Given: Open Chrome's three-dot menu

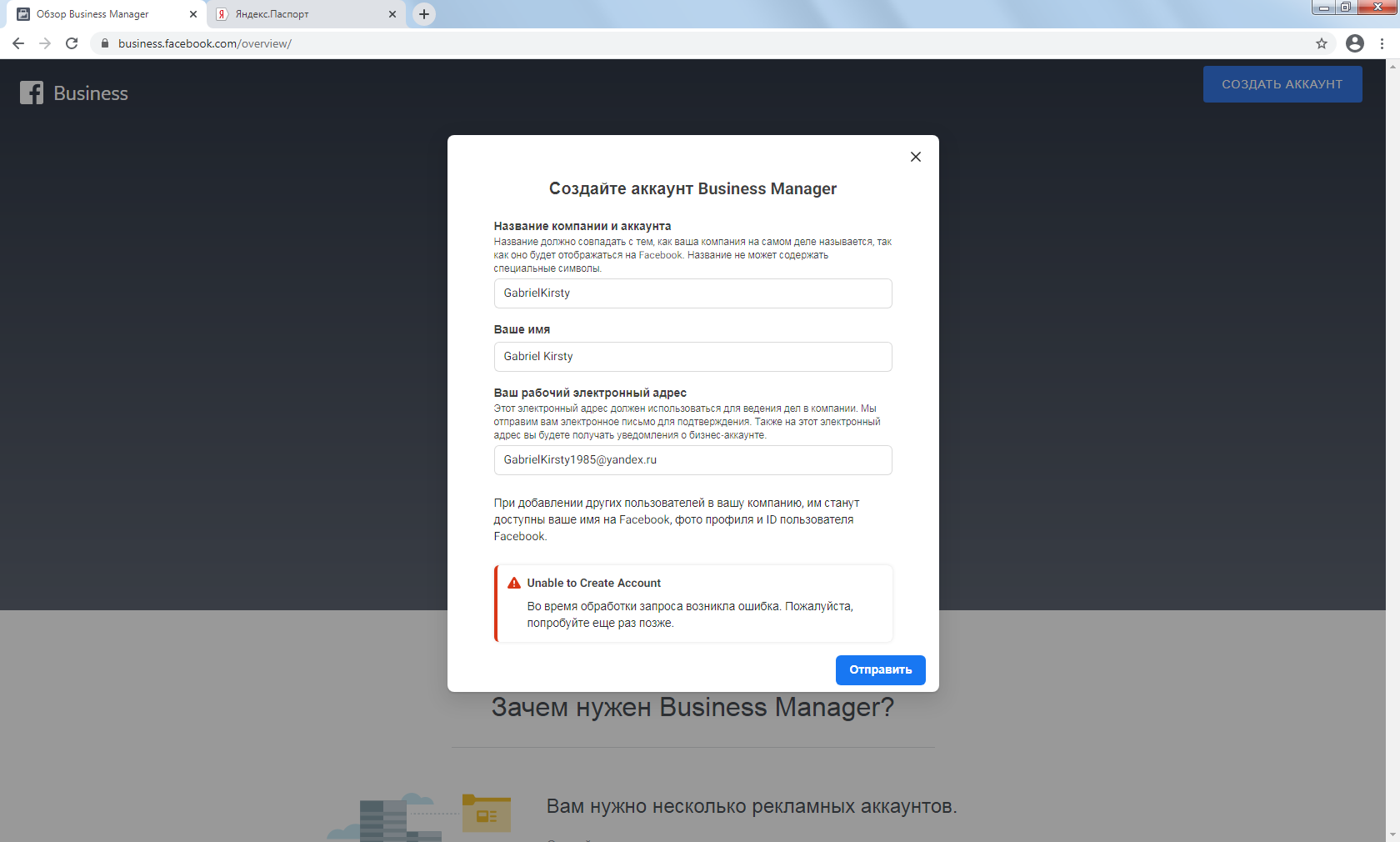Looking at the screenshot, I should pos(1382,43).
